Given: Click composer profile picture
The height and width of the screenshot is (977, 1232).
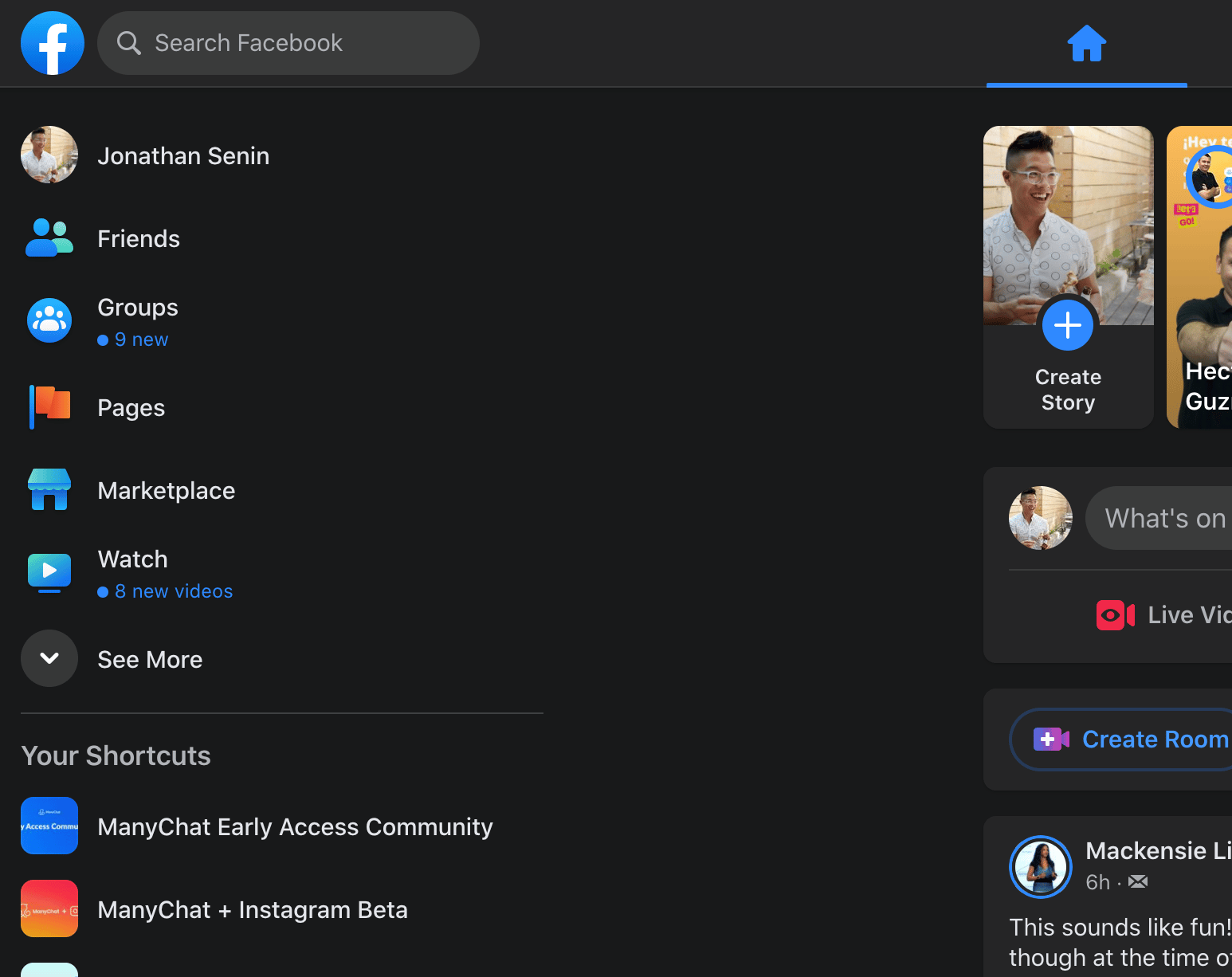Looking at the screenshot, I should [1041, 518].
